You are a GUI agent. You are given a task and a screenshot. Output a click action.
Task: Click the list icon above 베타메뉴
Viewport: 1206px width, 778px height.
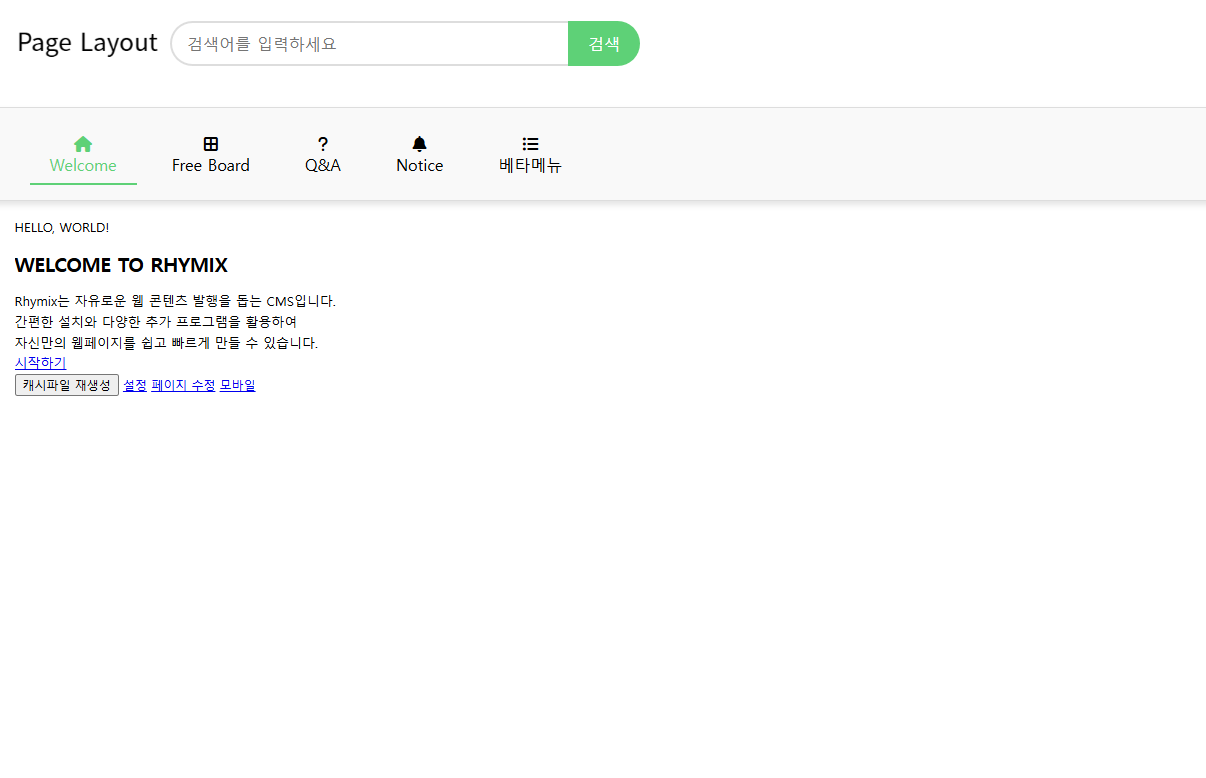click(x=531, y=144)
